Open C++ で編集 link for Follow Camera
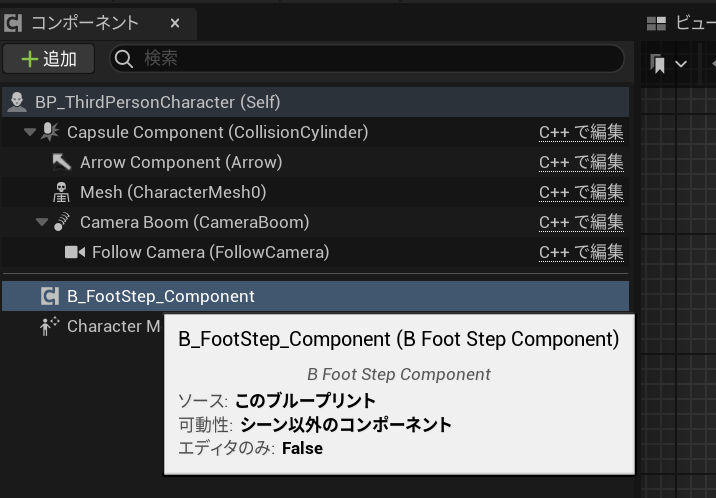The height and width of the screenshot is (498, 716). tap(581, 252)
